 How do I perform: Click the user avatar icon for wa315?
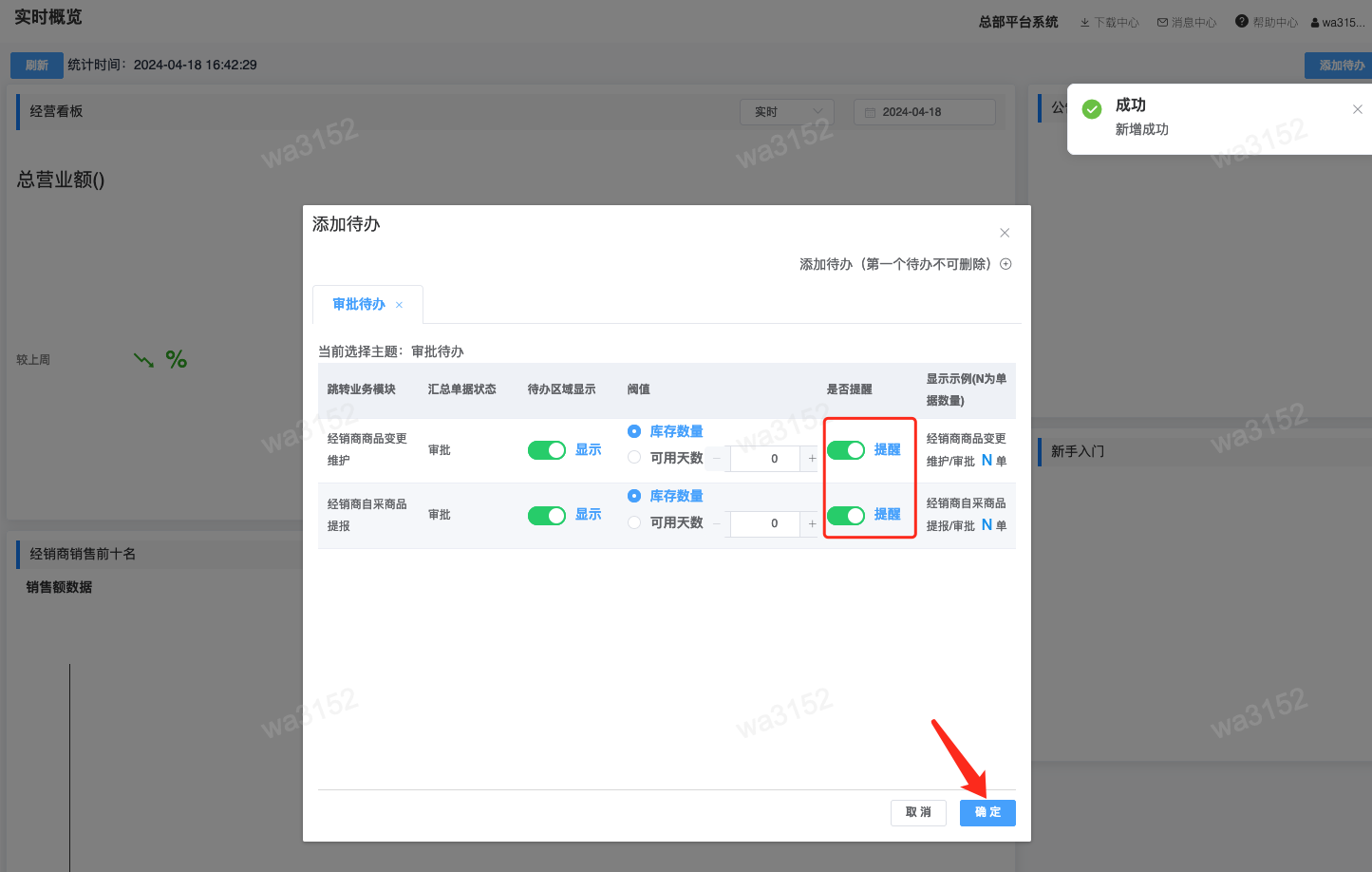[x=1315, y=23]
